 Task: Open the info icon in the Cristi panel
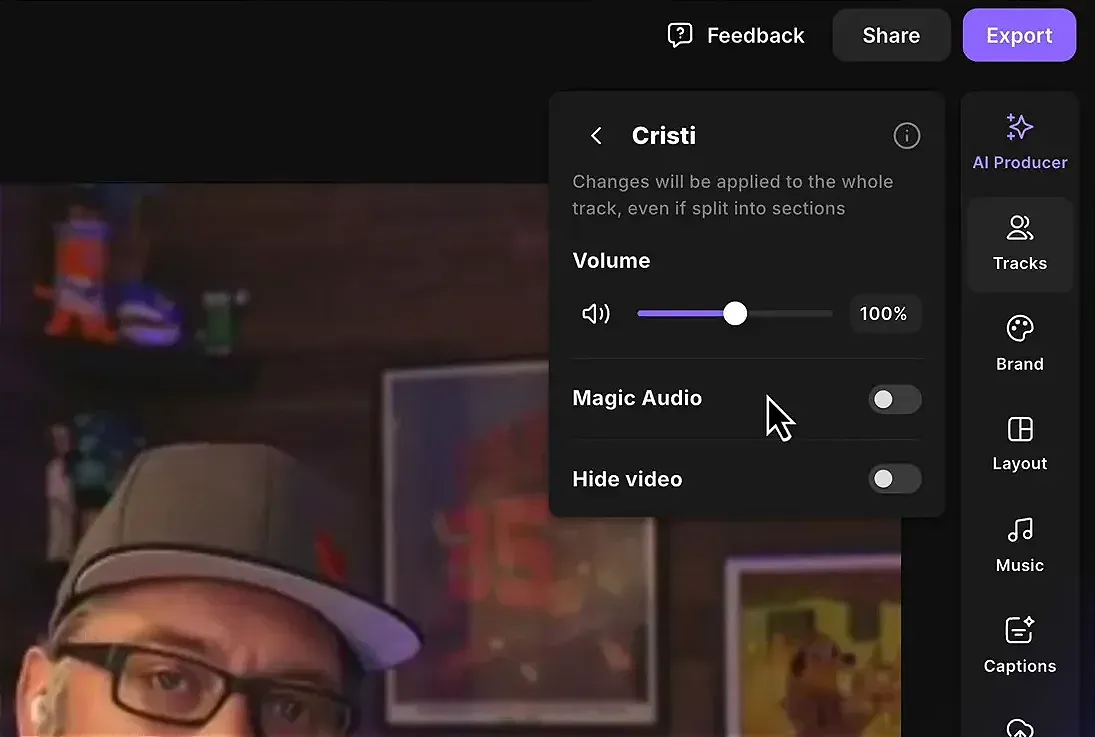(x=906, y=135)
